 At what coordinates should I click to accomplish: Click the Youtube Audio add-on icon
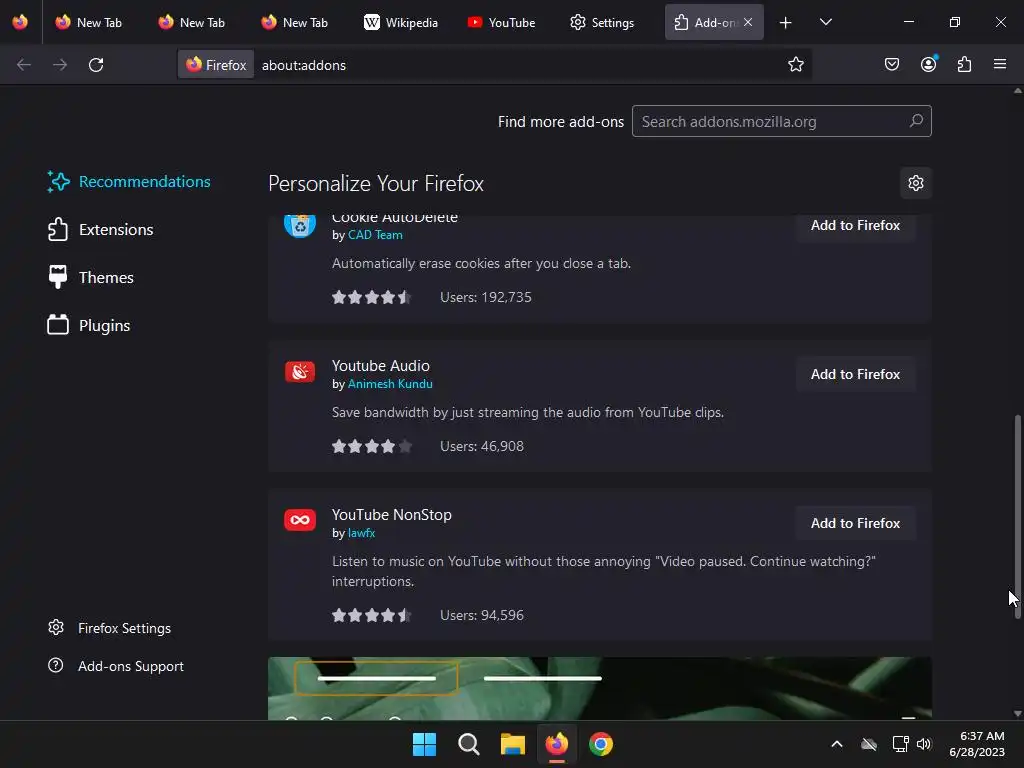coord(300,372)
